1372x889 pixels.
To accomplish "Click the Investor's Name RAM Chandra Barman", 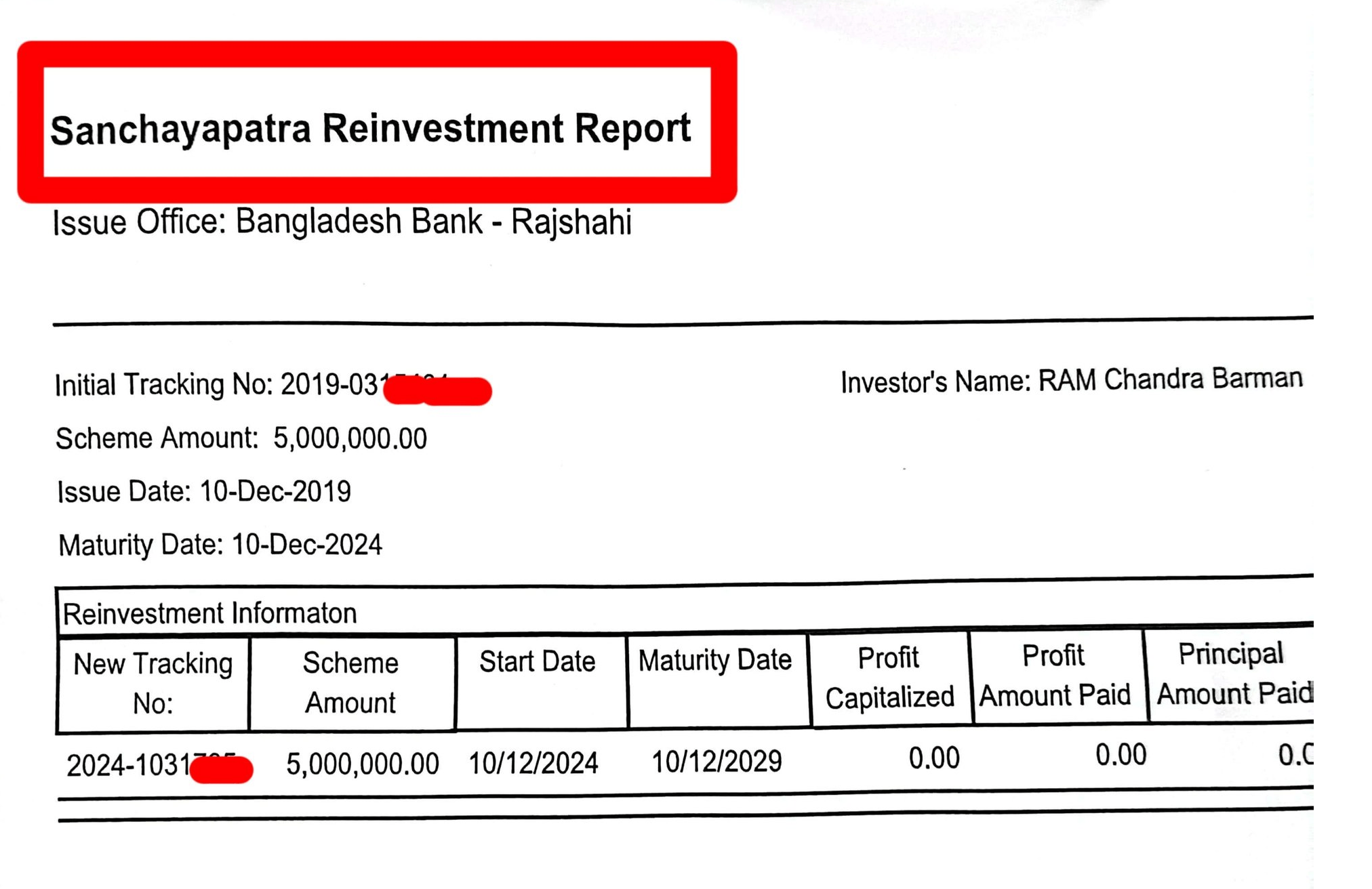I will pyautogui.click(x=1071, y=380).
